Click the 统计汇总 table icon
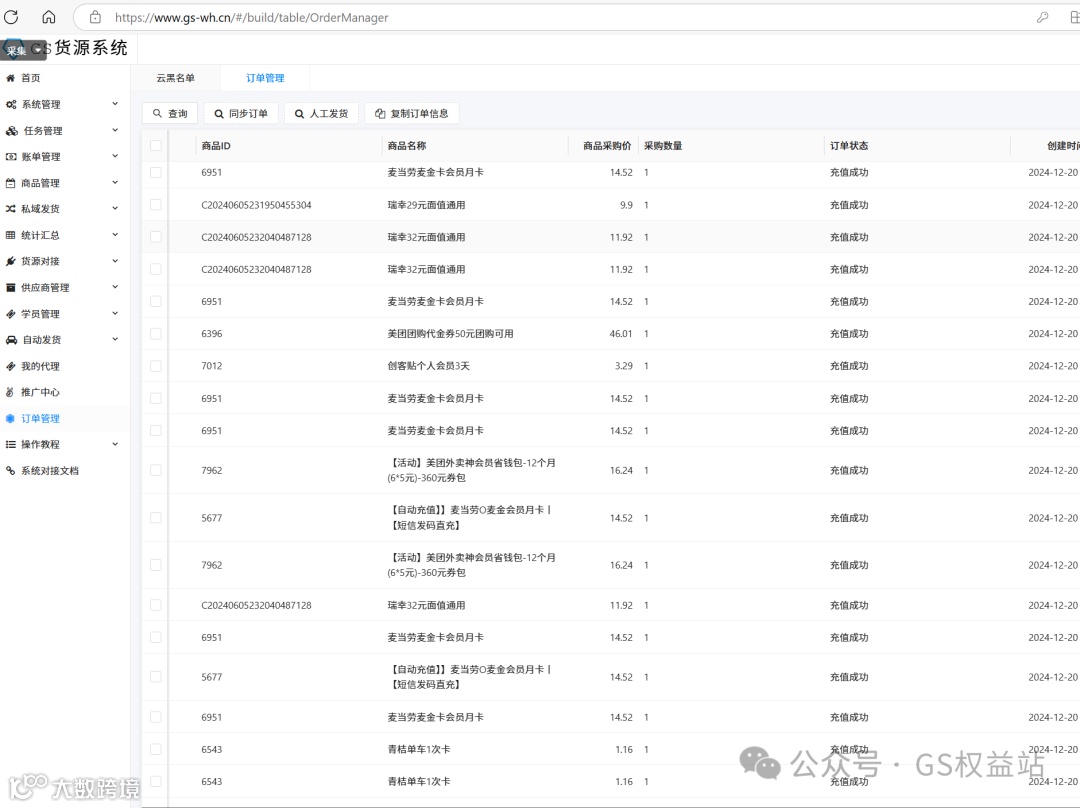The height and width of the screenshot is (808, 1080). click(x=10, y=235)
